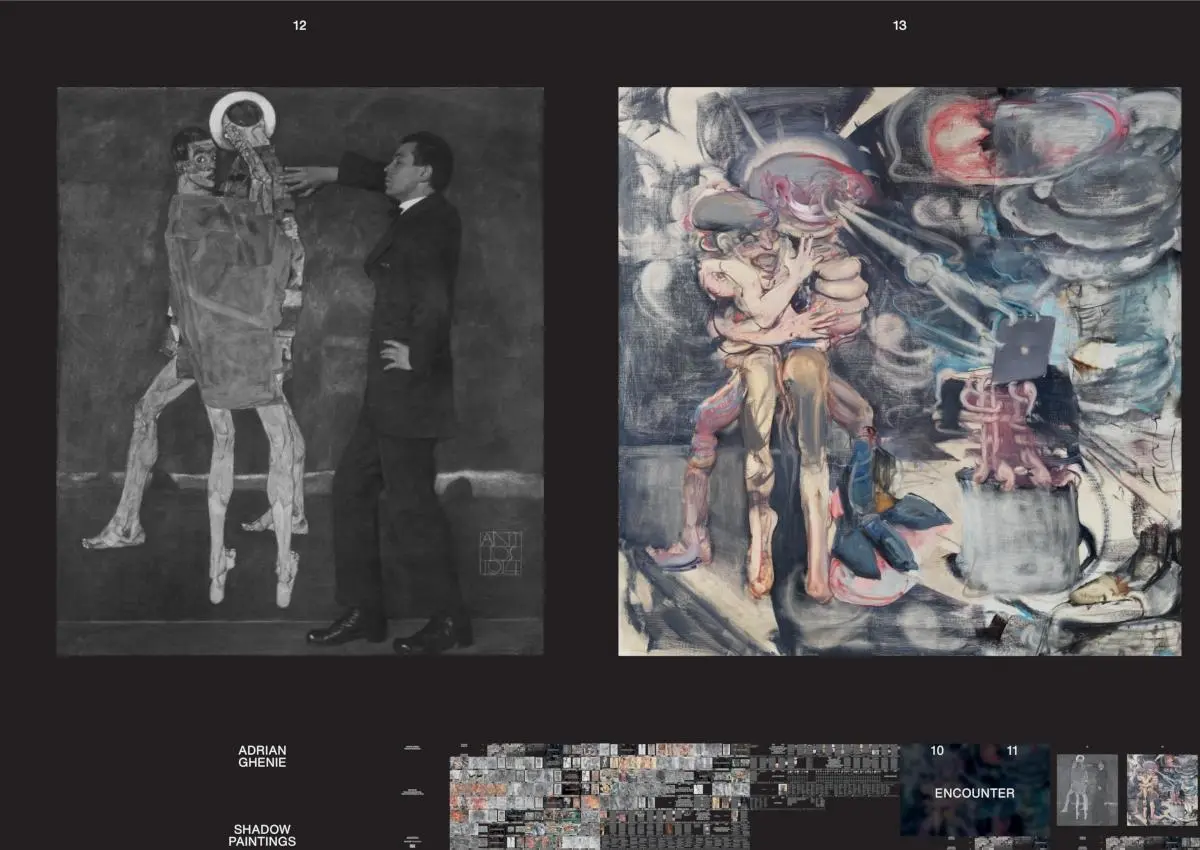
Task: Open the colorful painting on page 13
Action: pos(899,371)
